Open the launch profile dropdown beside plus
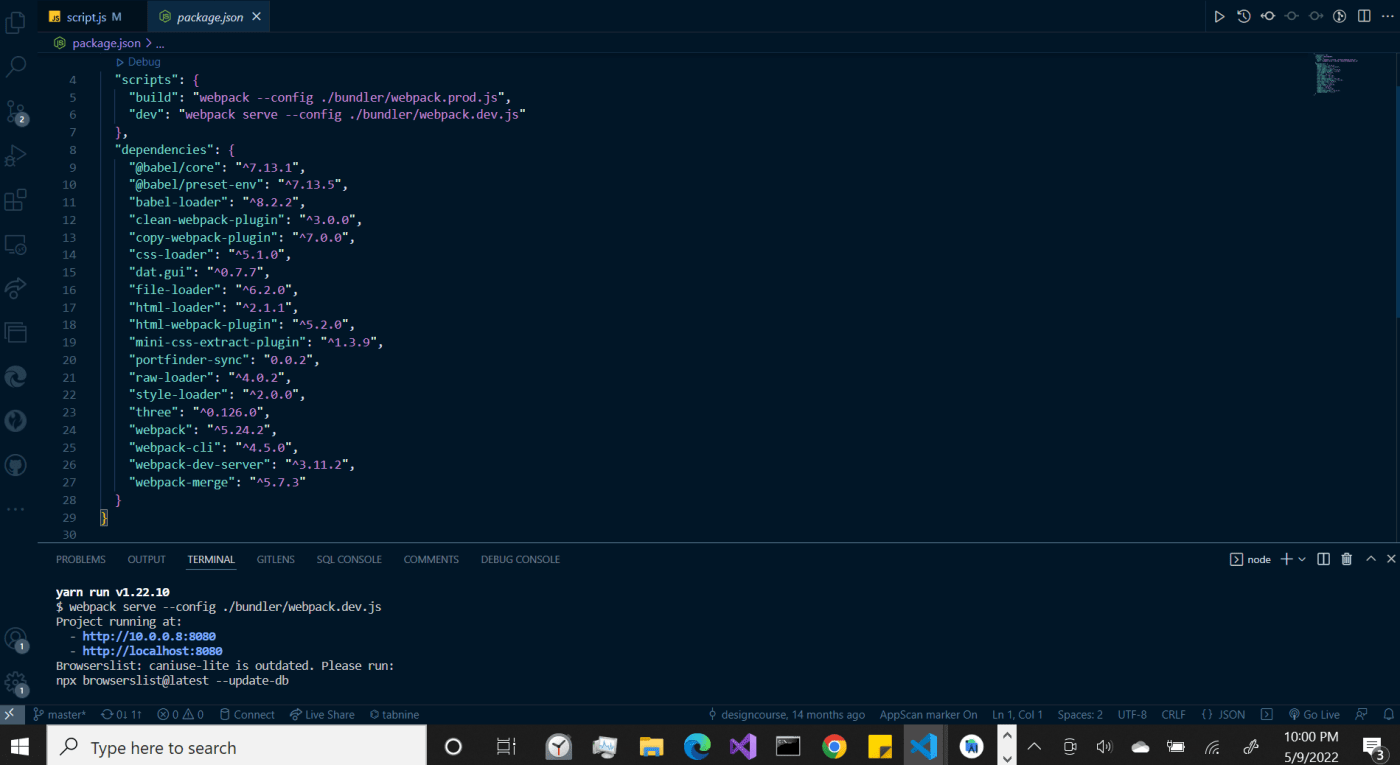Image resolution: width=1400 pixels, height=765 pixels. click(1302, 559)
